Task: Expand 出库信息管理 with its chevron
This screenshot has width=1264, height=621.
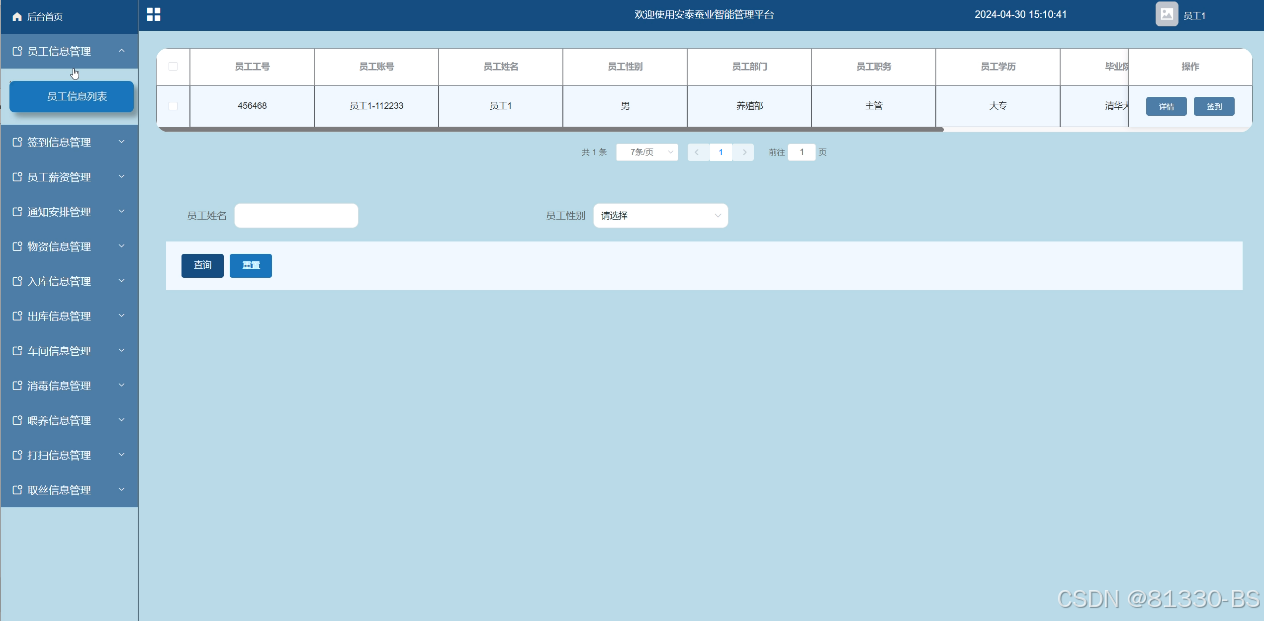Action: click(121, 316)
